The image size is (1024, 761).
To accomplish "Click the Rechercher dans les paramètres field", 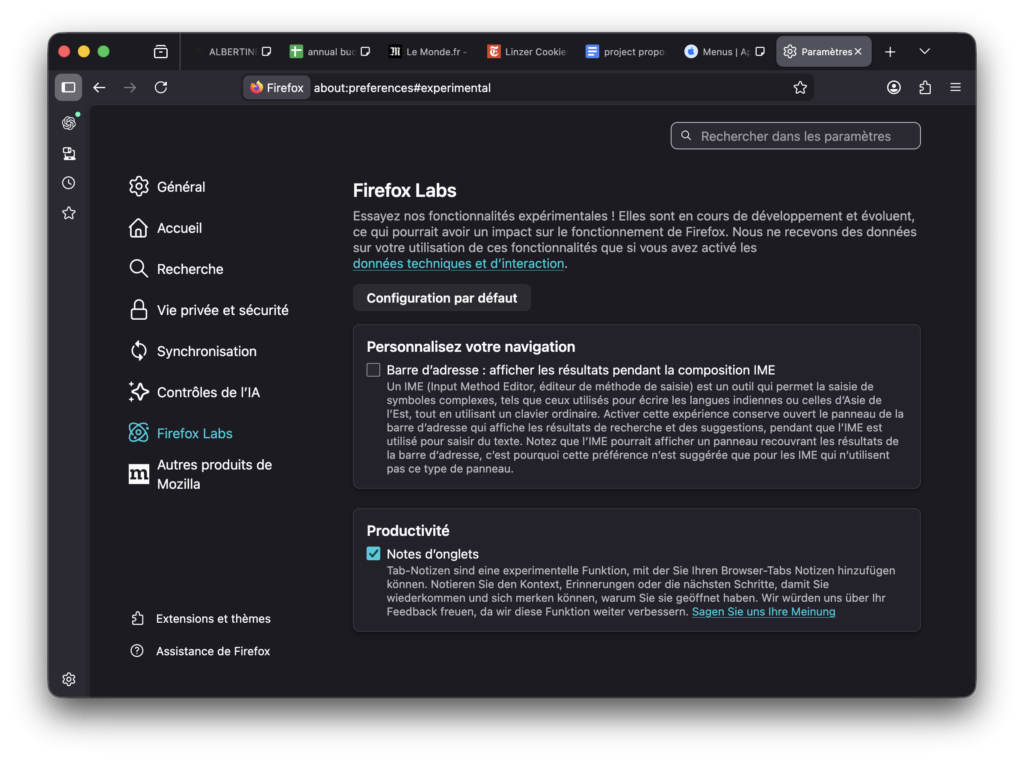I will click(x=795, y=136).
